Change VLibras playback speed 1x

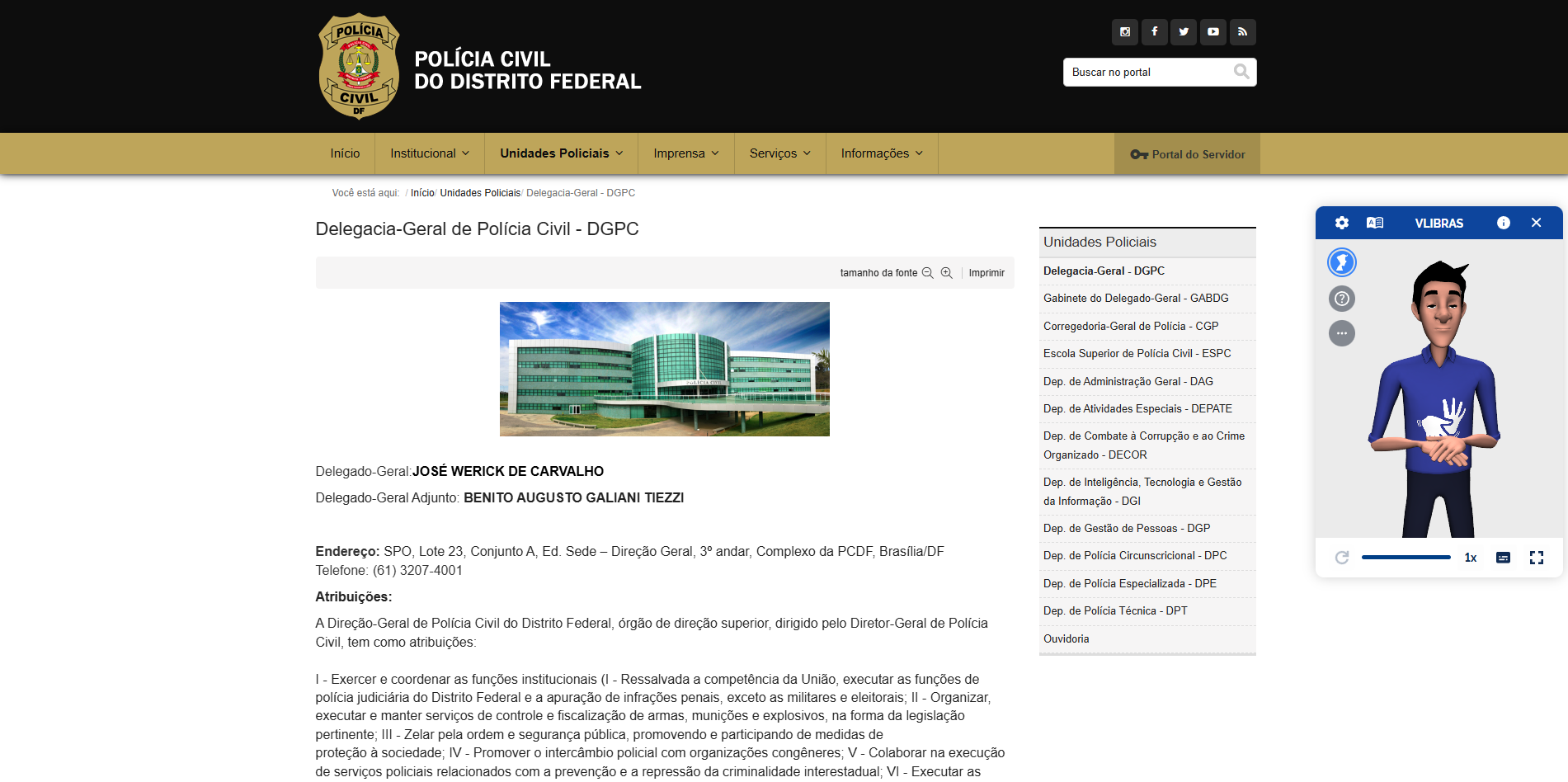(x=1471, y=558)
